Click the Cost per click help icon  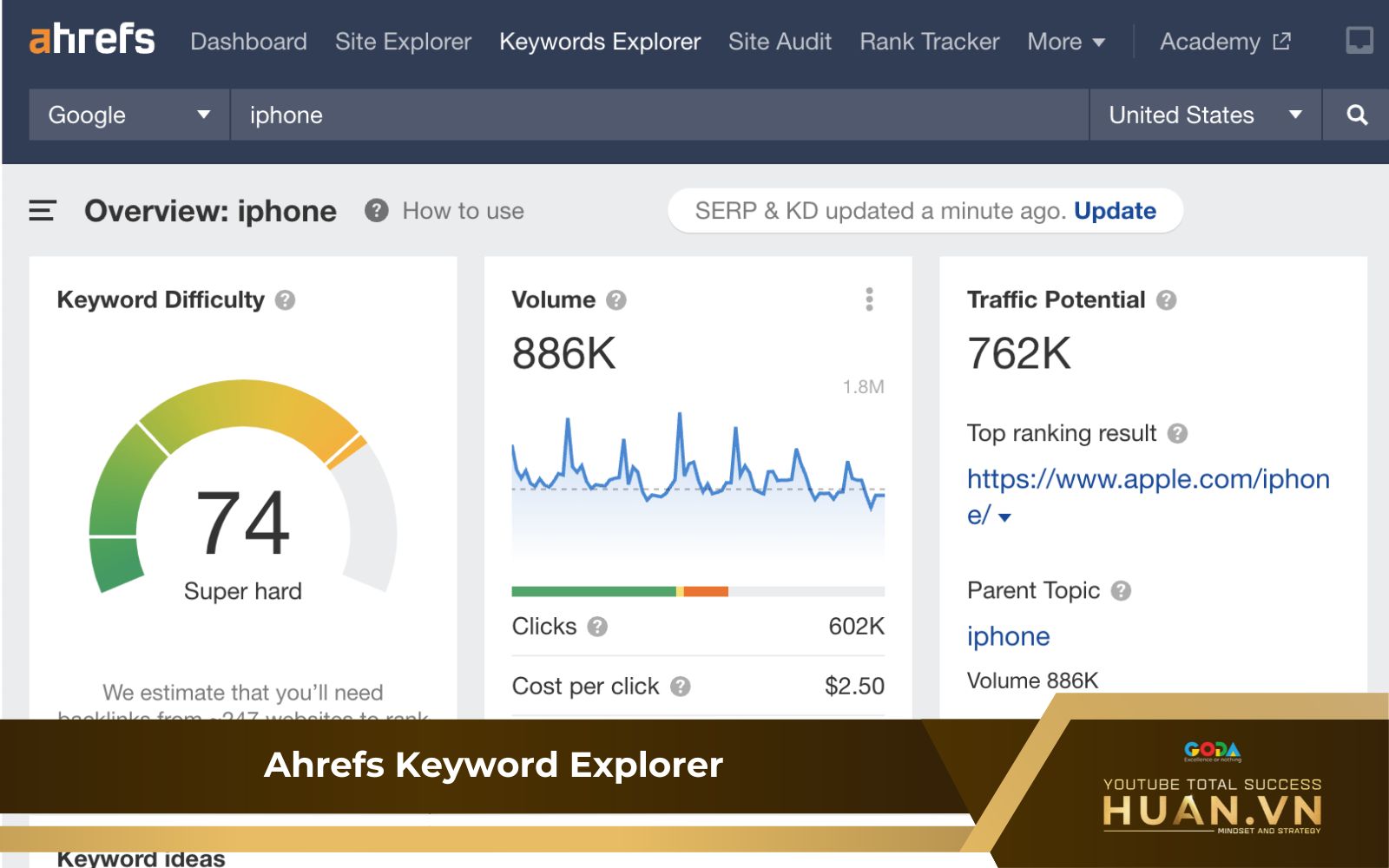click(x=681, y=687)
